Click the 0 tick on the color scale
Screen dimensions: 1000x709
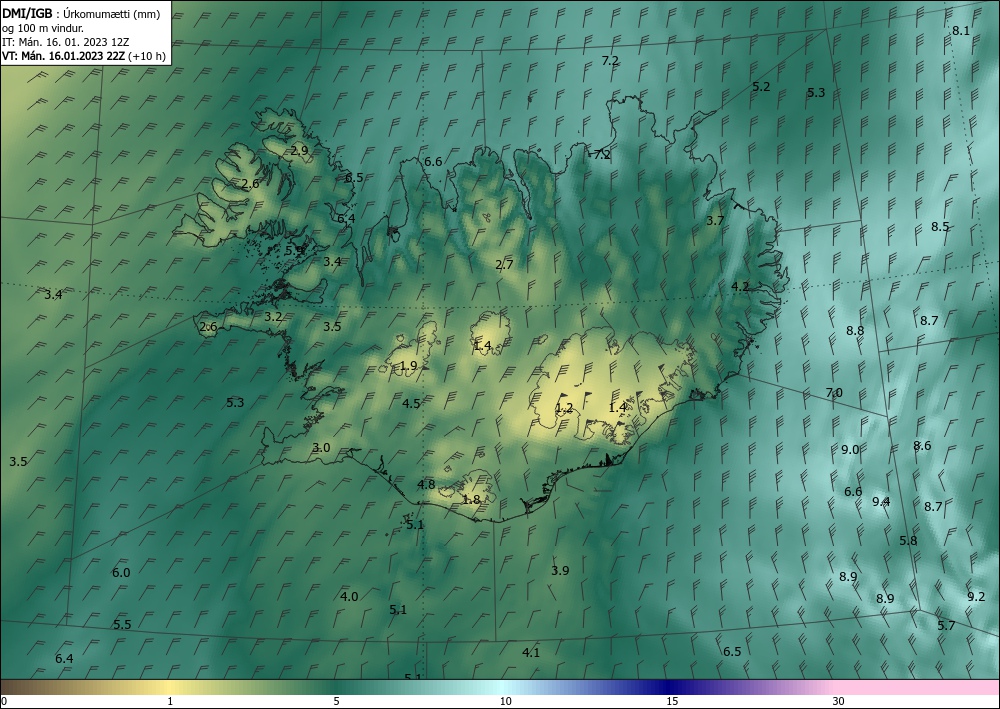coord(4,701)
